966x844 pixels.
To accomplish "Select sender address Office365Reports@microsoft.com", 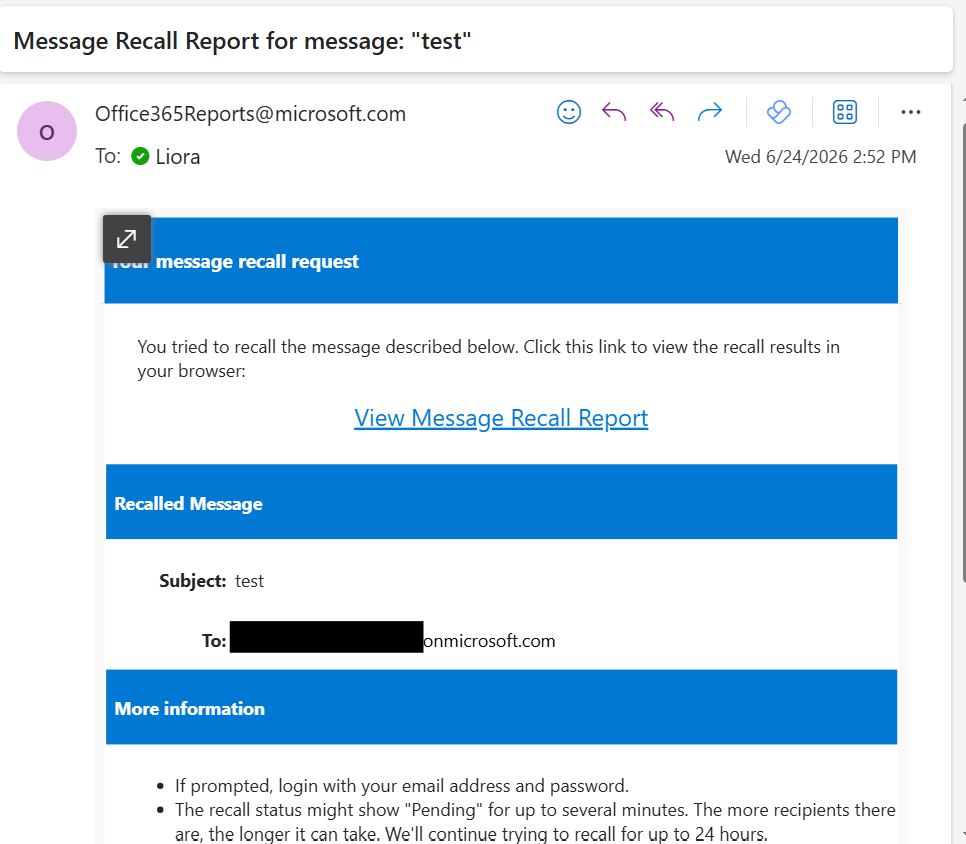I will (x=250, y=114).
